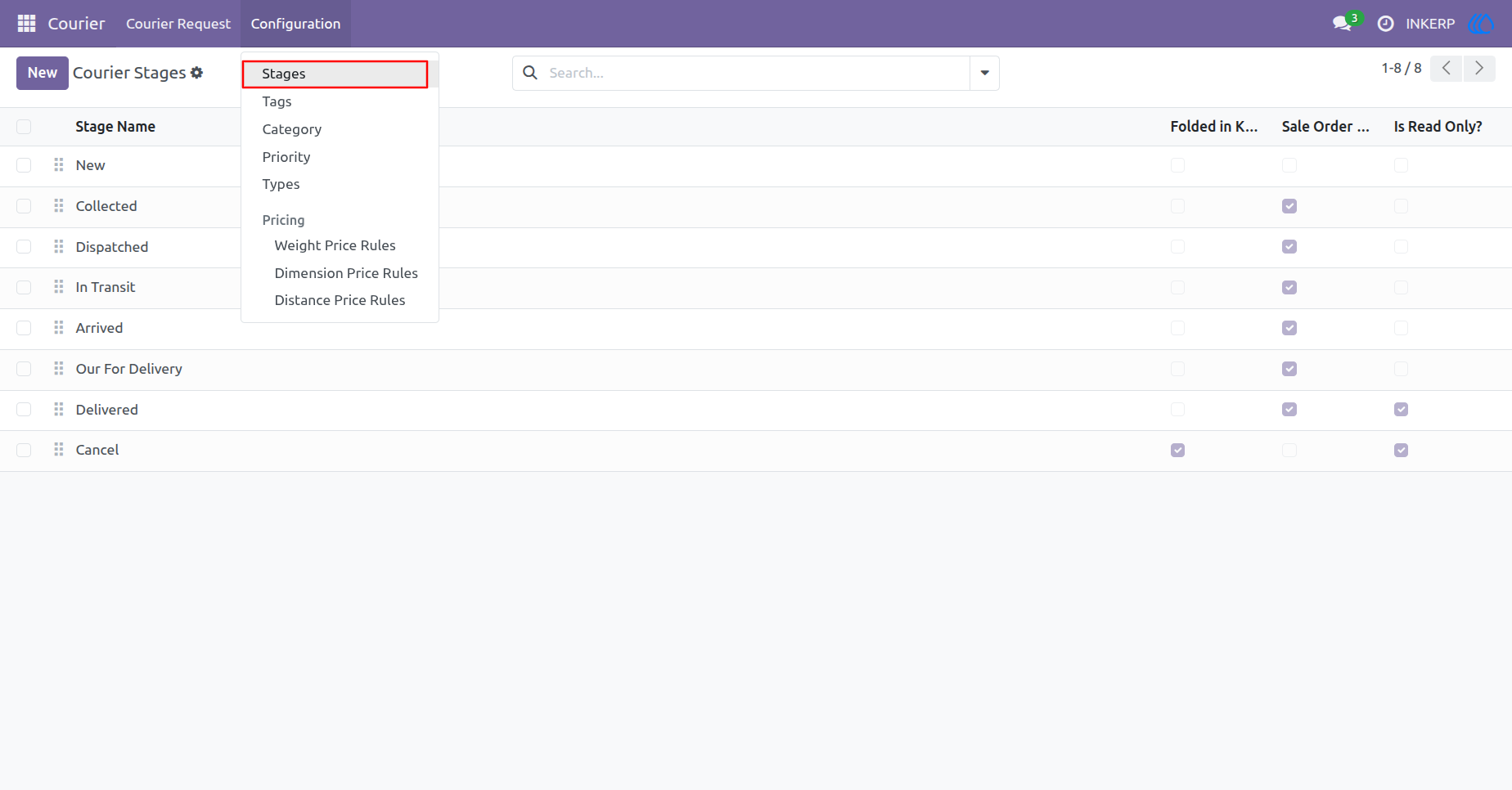Click the search magnifier icon
Viewport: 1512px width, 790px height.
pyautogui.click(x=530, y=73)
